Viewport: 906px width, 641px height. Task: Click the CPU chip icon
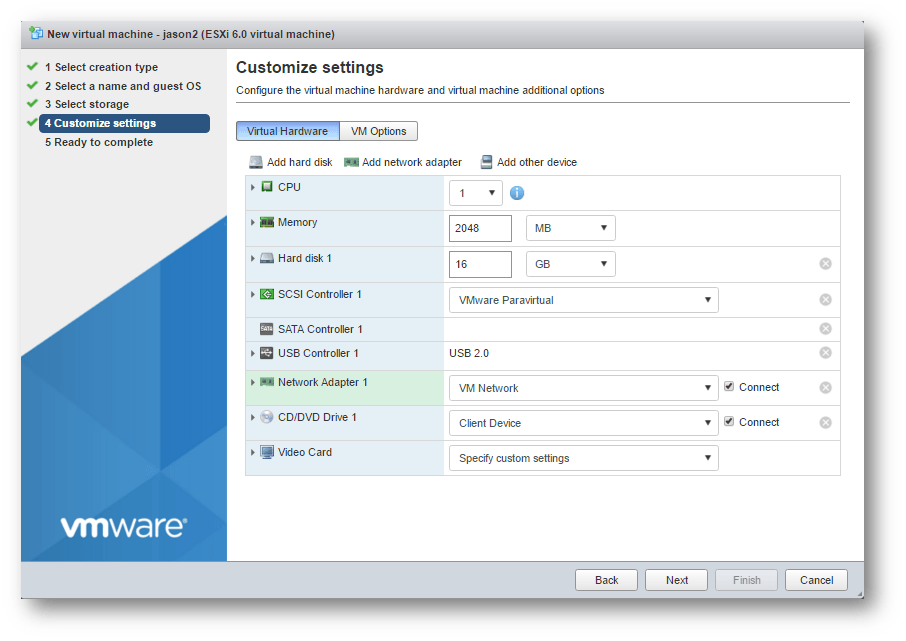[266, 187]
